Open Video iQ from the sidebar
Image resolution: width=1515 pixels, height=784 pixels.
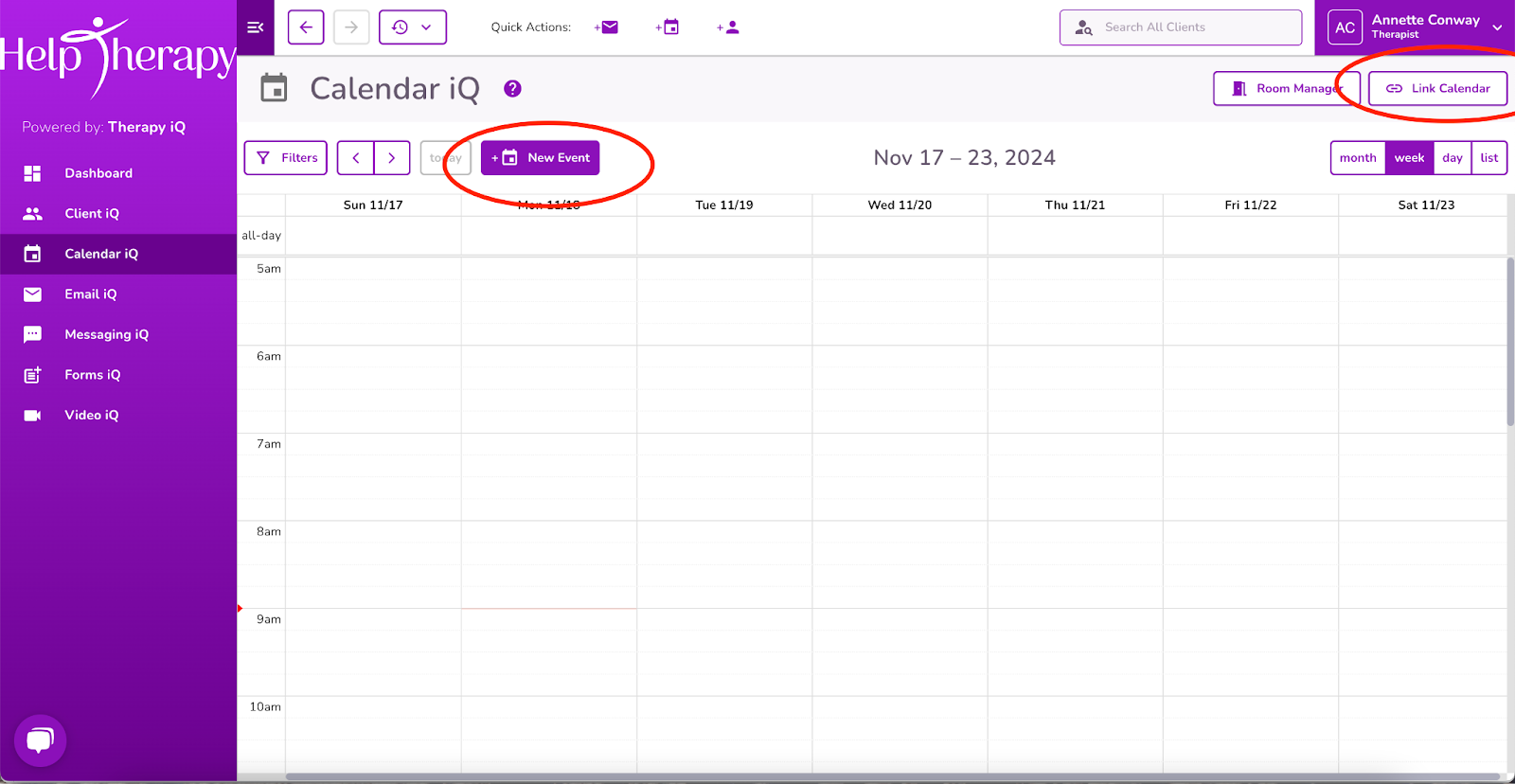point(118,415)
